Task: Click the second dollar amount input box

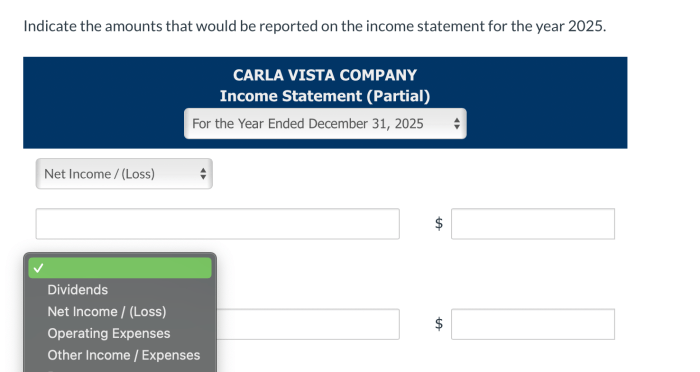Action: (x=533, y=324)
